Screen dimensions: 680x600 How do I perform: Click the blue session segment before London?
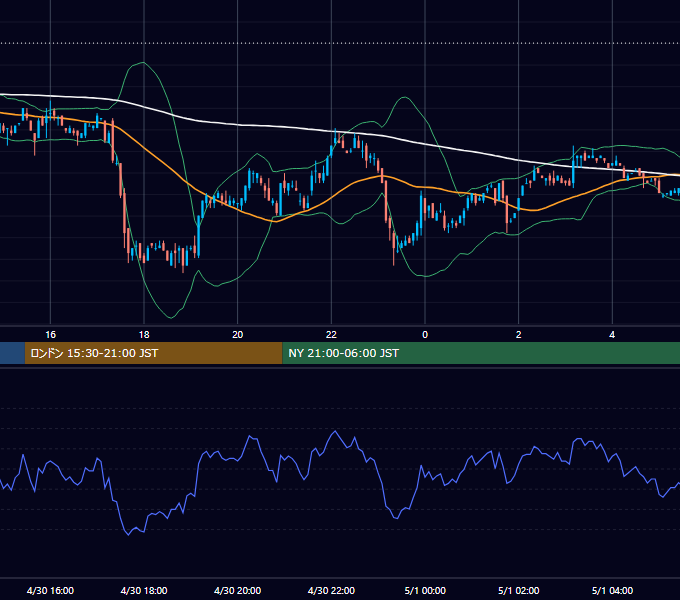(13, 353)
